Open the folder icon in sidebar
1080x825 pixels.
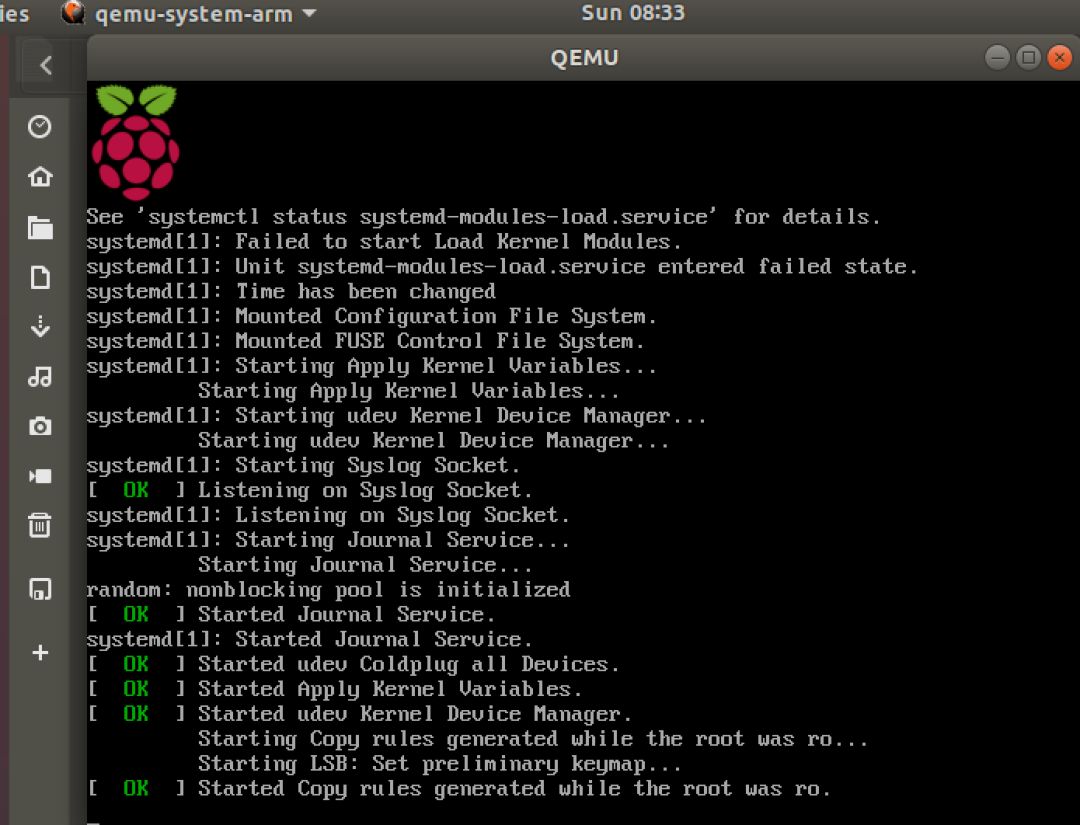(40, 227)
